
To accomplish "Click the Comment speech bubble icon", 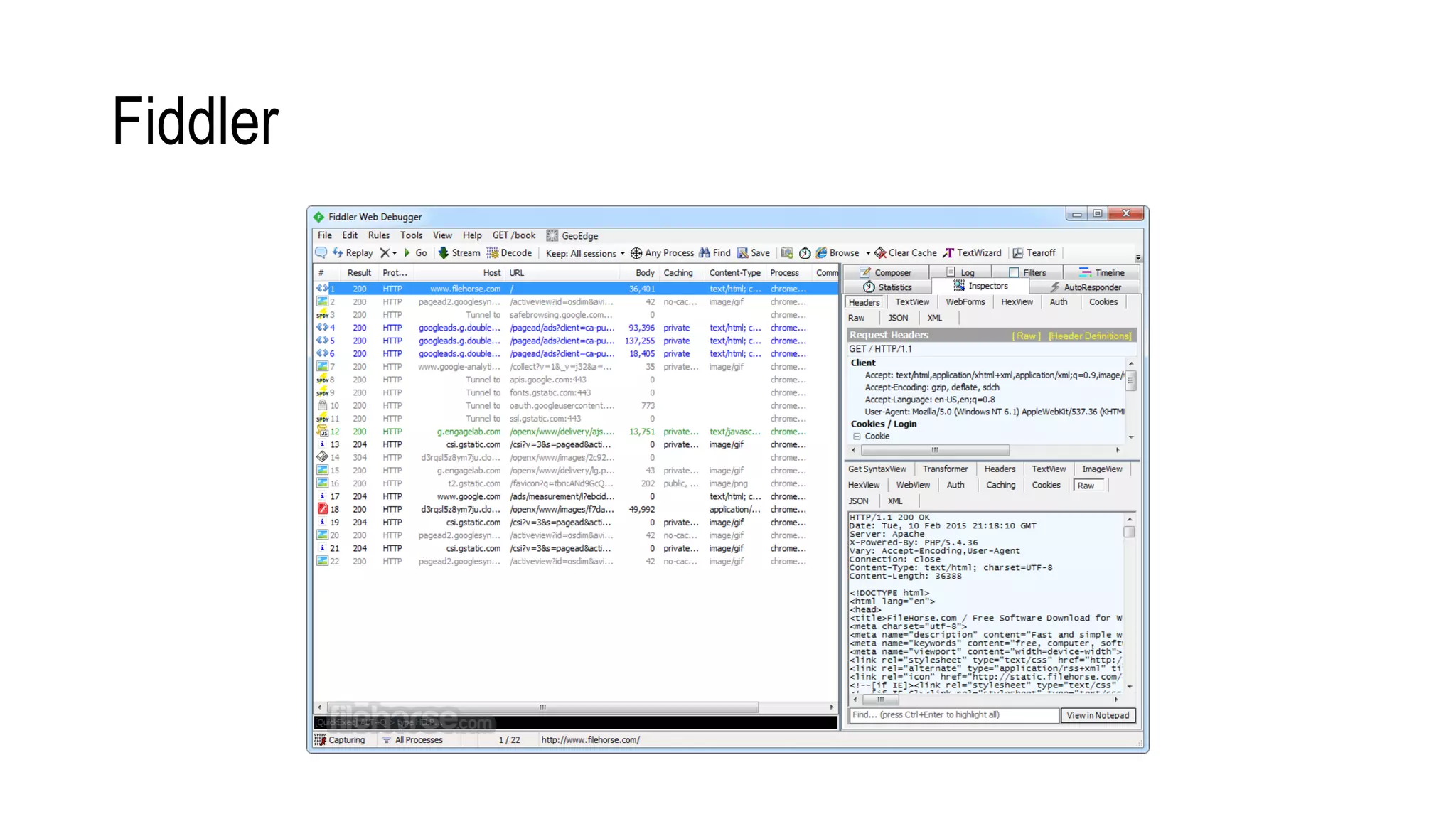I will 321,252.
